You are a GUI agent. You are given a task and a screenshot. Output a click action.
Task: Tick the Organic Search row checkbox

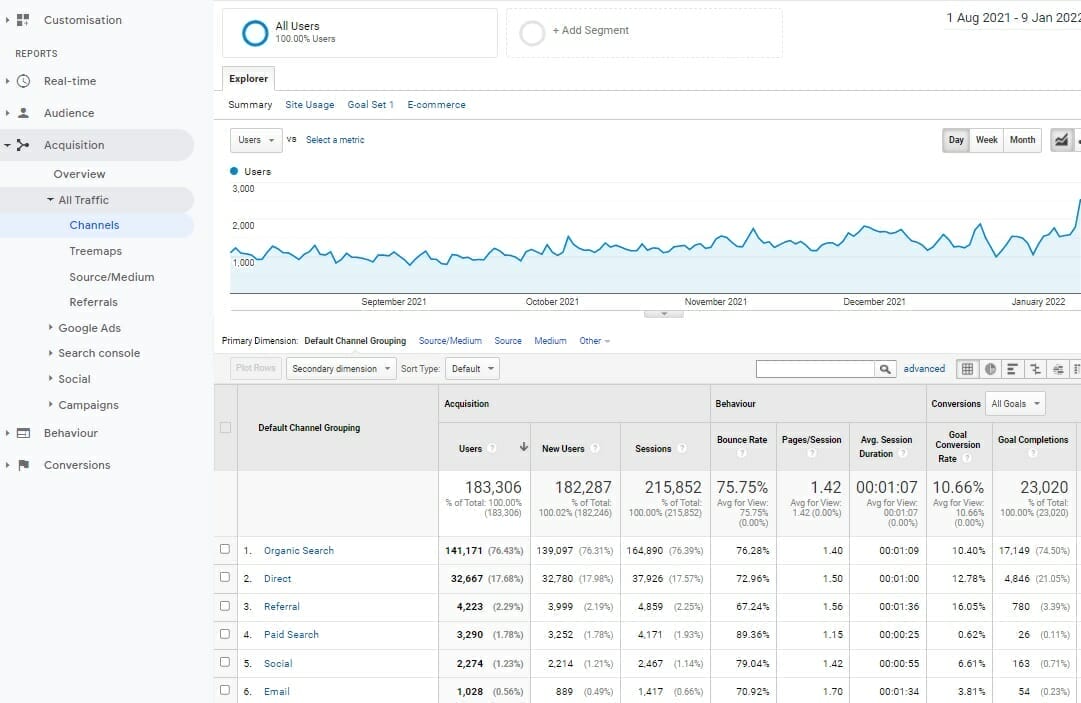tap(225, 550)
